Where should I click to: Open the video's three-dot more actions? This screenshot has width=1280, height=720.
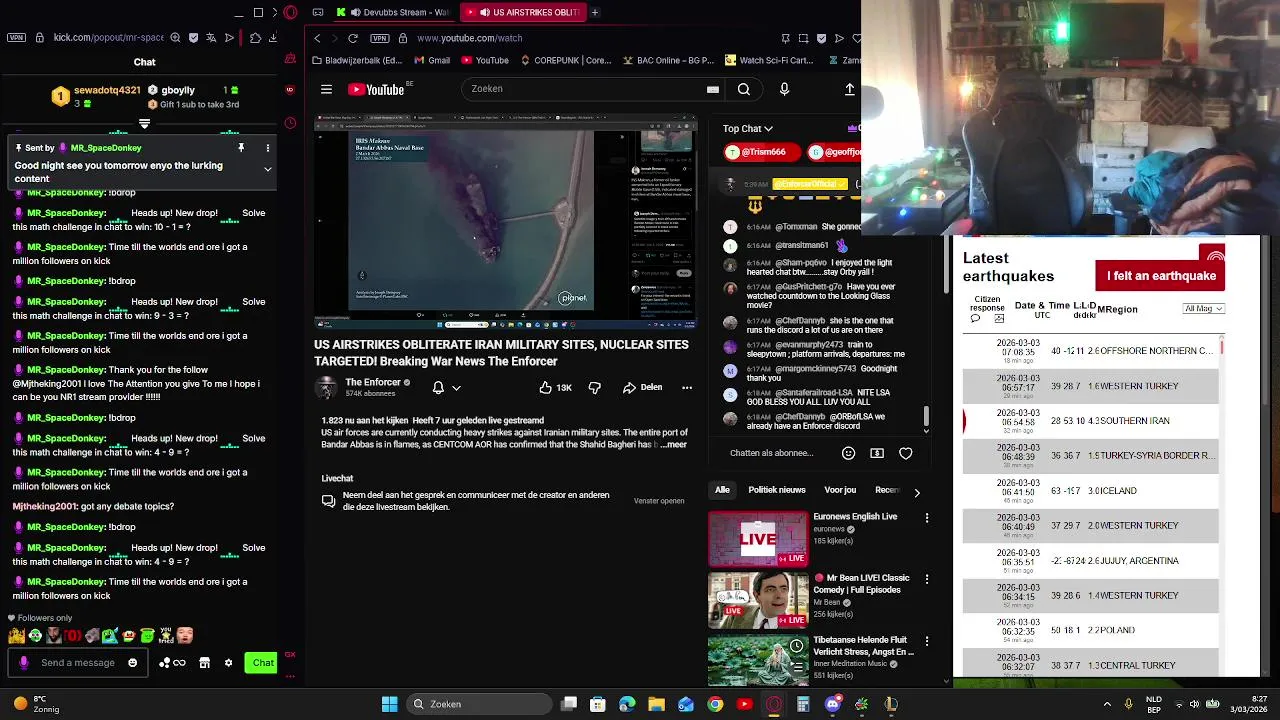click(687, 387)
